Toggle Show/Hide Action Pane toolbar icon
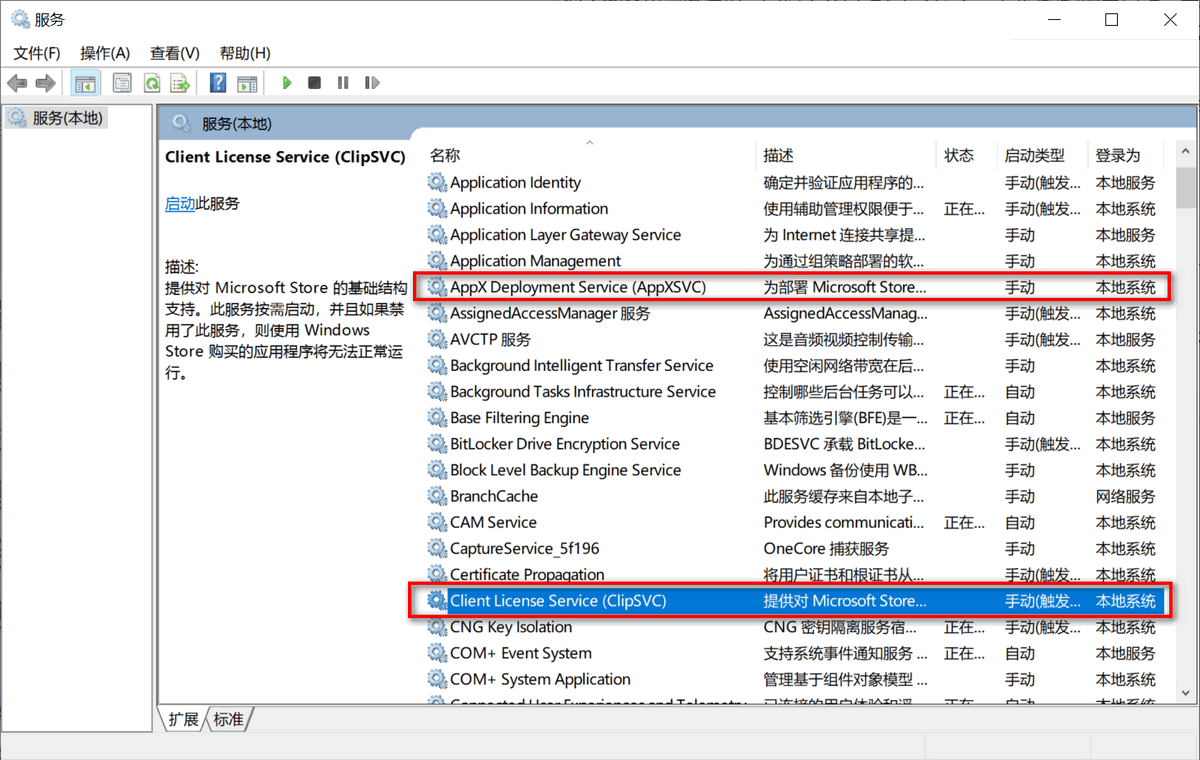1200x760 pixels. pos(247,83)
